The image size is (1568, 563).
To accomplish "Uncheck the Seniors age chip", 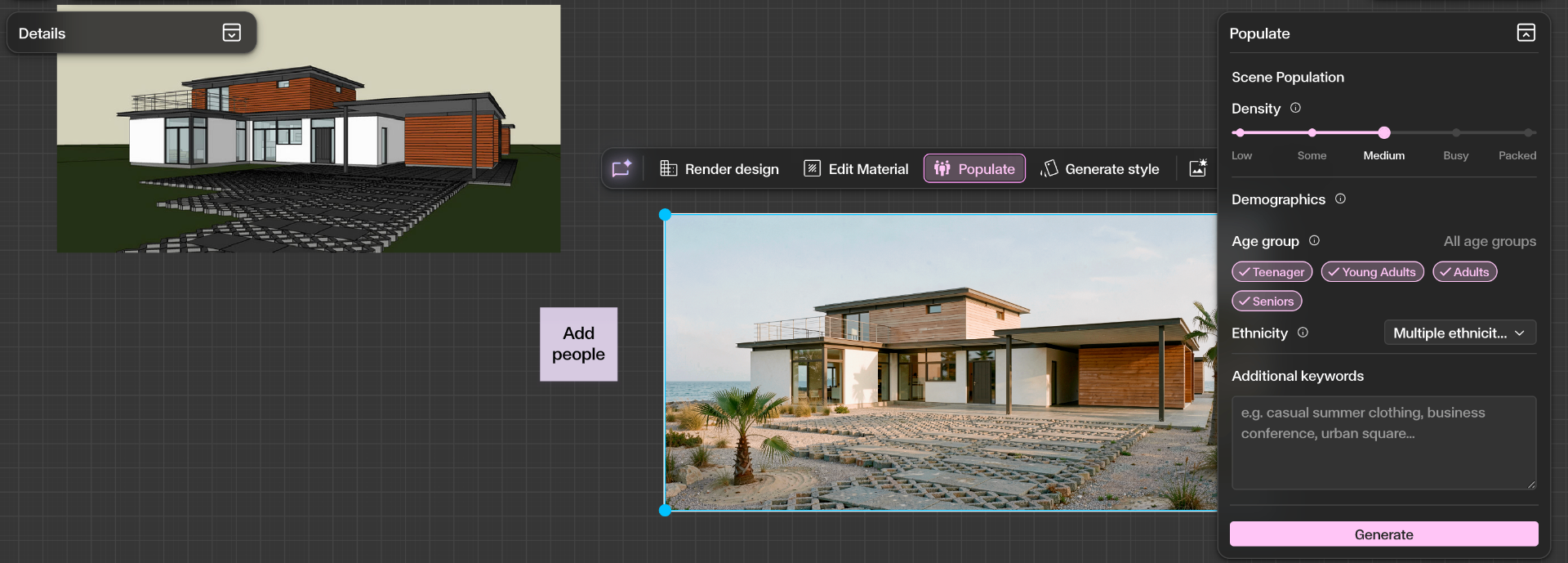I will pos(1267,302).
